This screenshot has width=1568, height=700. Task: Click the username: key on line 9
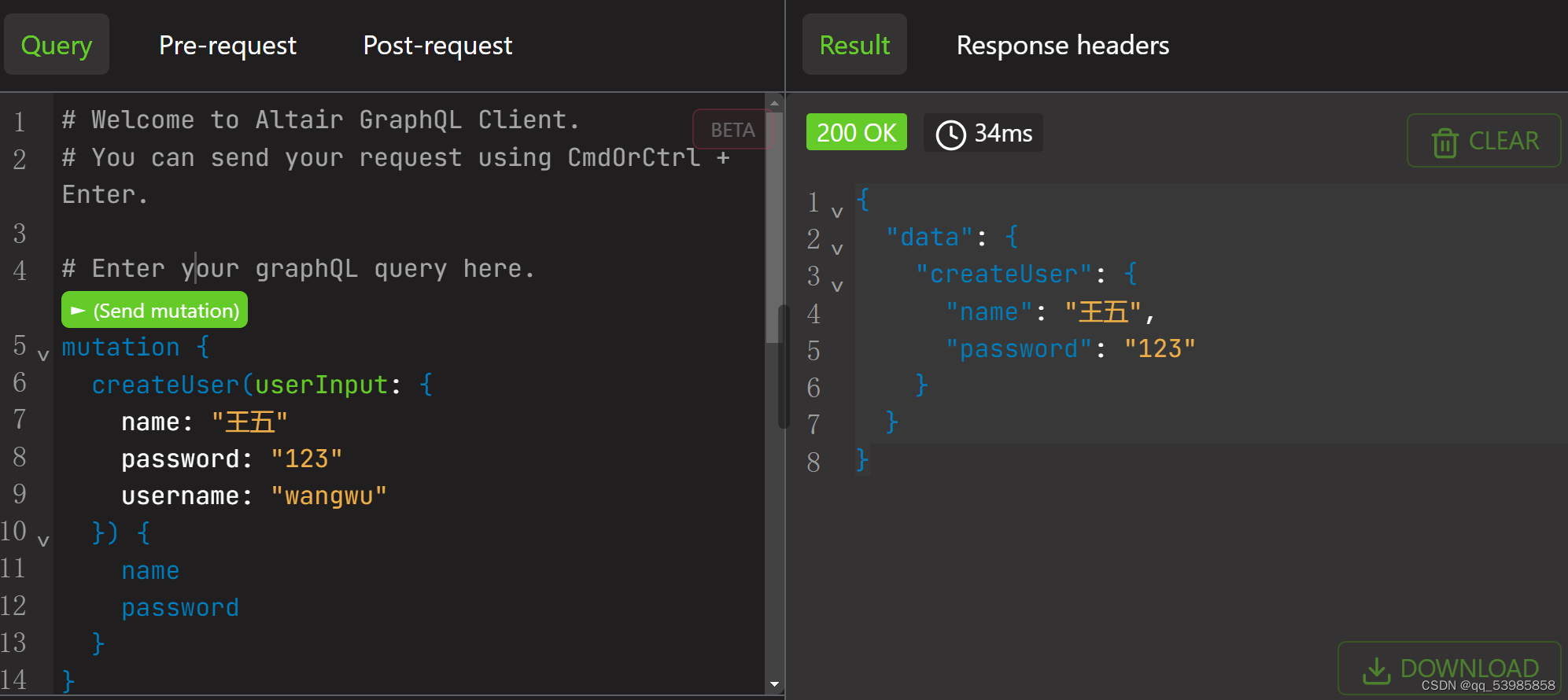[x=187, y=496]
